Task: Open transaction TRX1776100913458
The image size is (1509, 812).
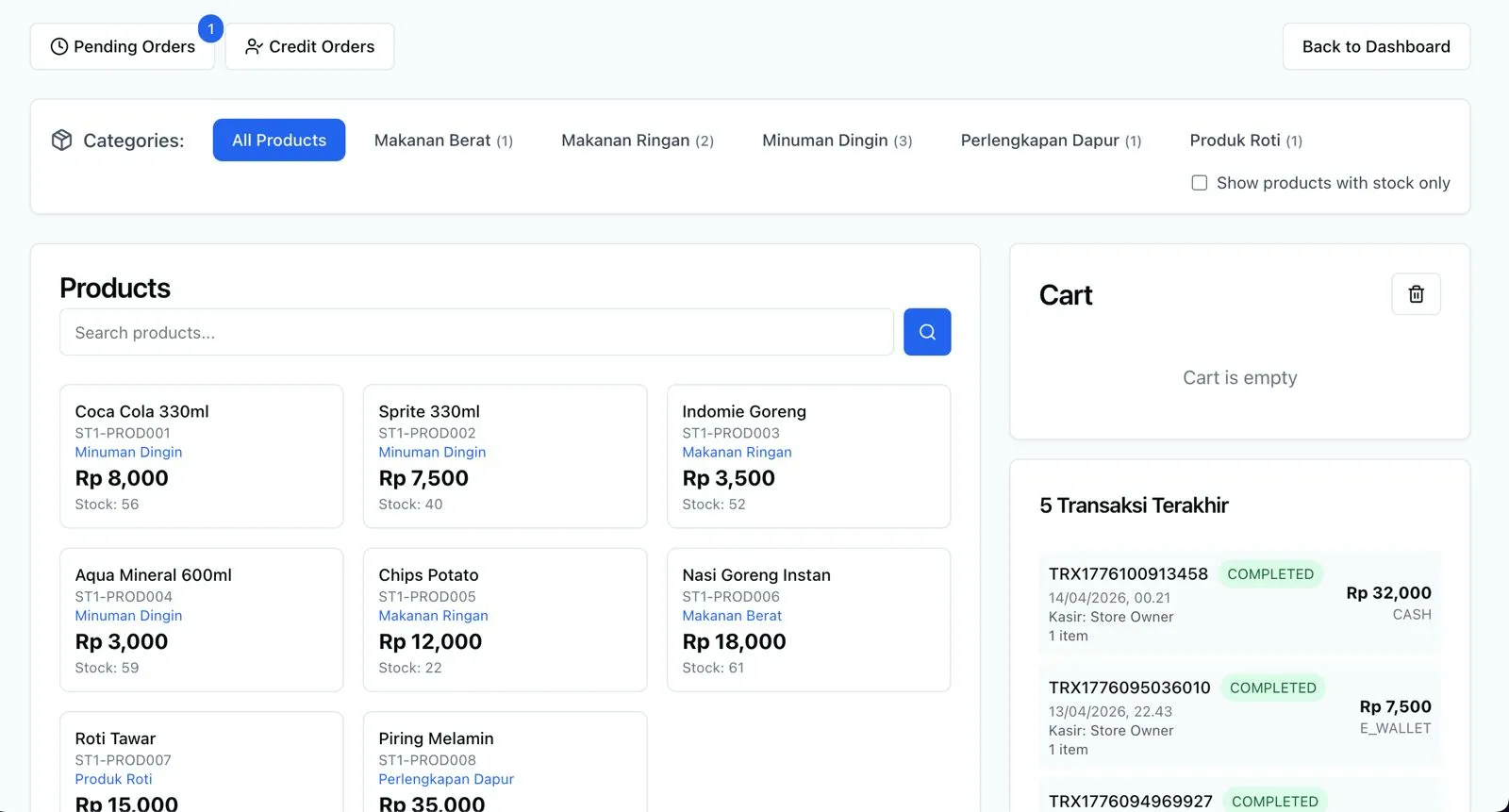Action: pyautogui.click(x=1239, y=604)
